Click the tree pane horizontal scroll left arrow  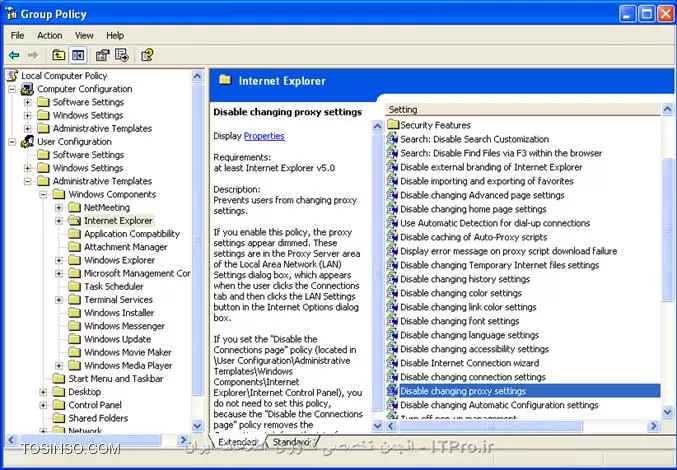tap(11, 440)
